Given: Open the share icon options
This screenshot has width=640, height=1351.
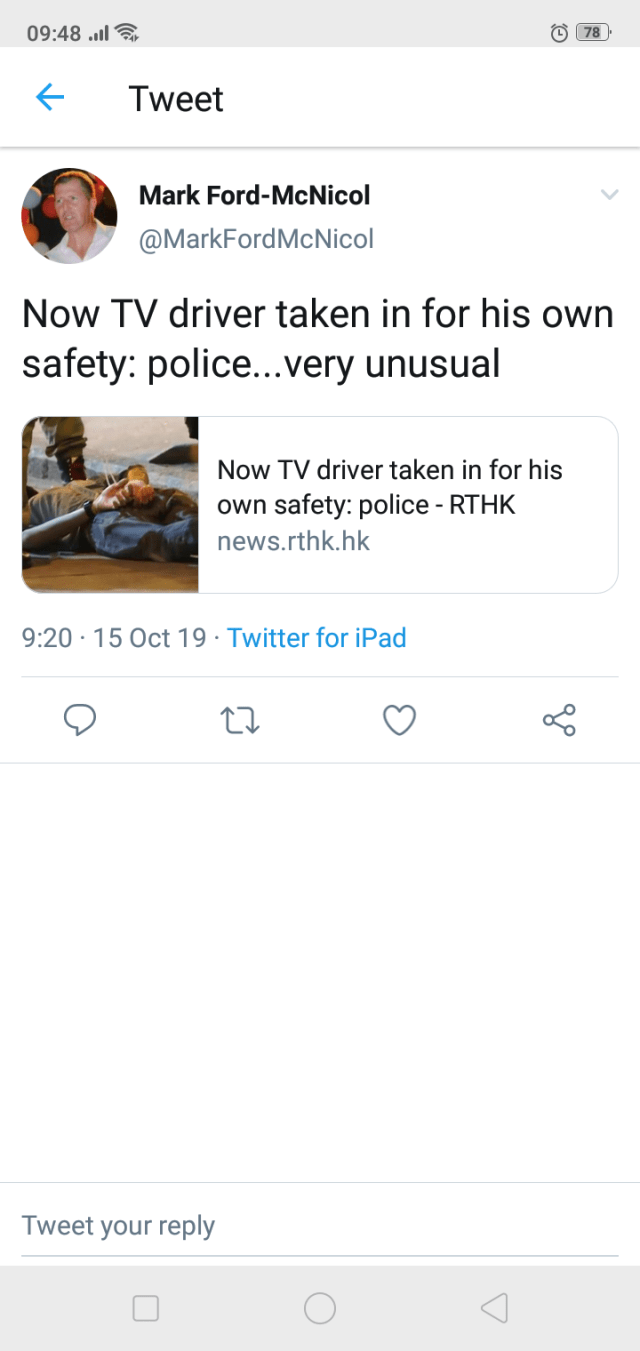Looking at the screenshot, I should click(559, 720).
